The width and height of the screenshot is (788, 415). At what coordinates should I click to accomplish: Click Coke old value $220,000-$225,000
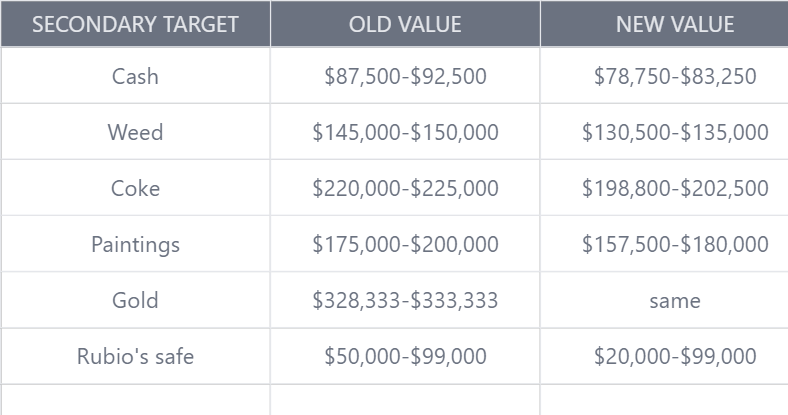point(405,188)
